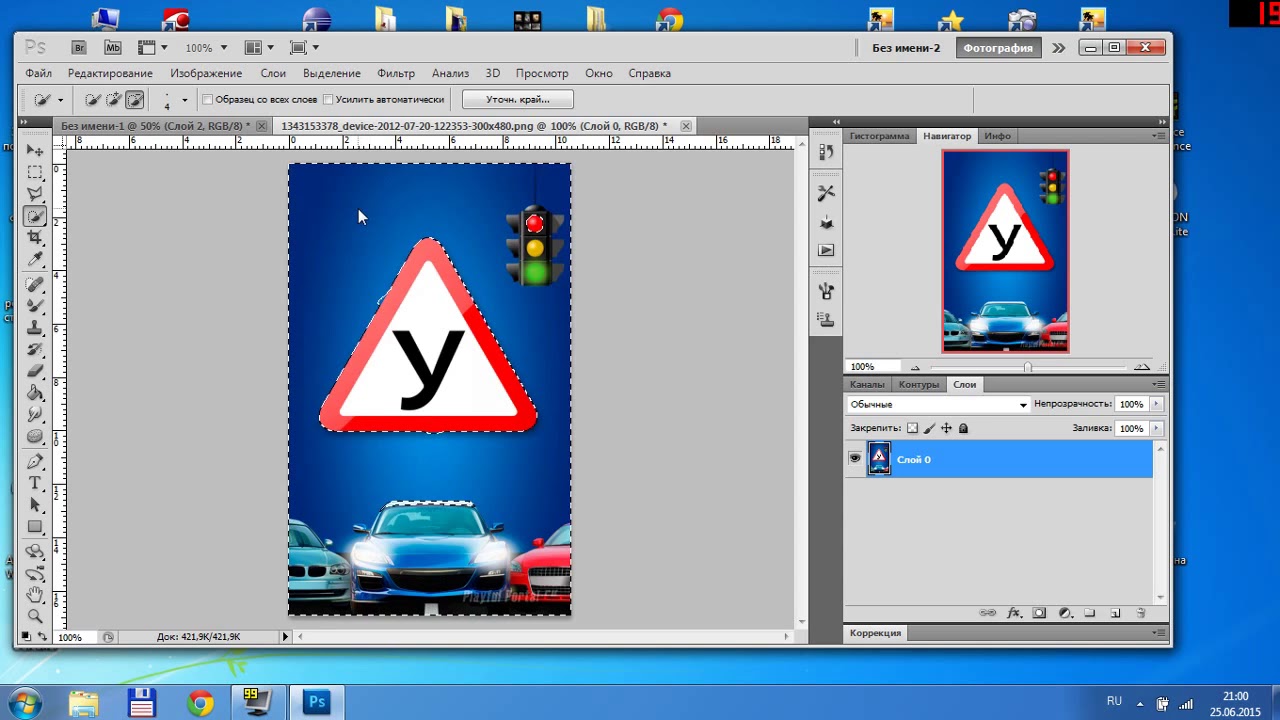This screenshot has height=720, width=1280.
Task: Click Add to Selection mode icon
Action: (114, 99)
